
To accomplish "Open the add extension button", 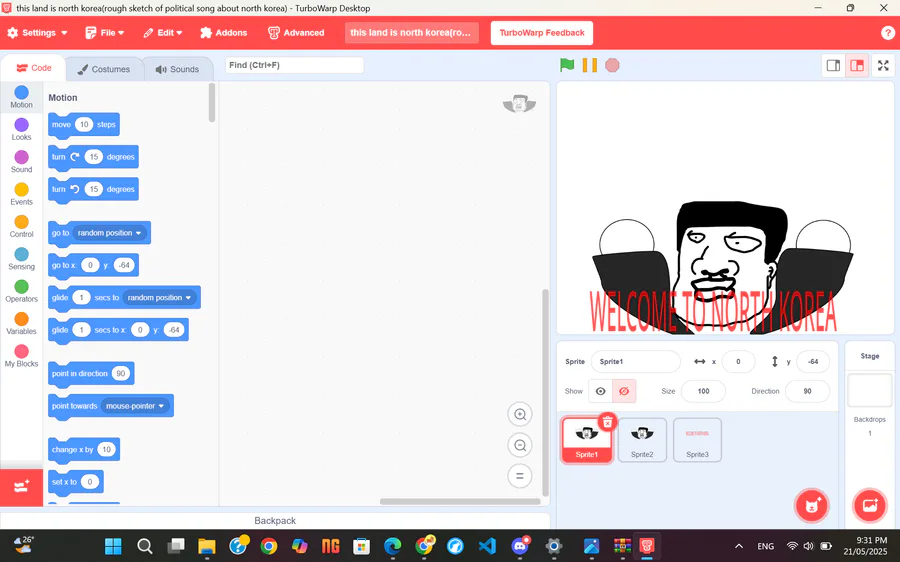I will pyautogui.click(x=21, y=487).
